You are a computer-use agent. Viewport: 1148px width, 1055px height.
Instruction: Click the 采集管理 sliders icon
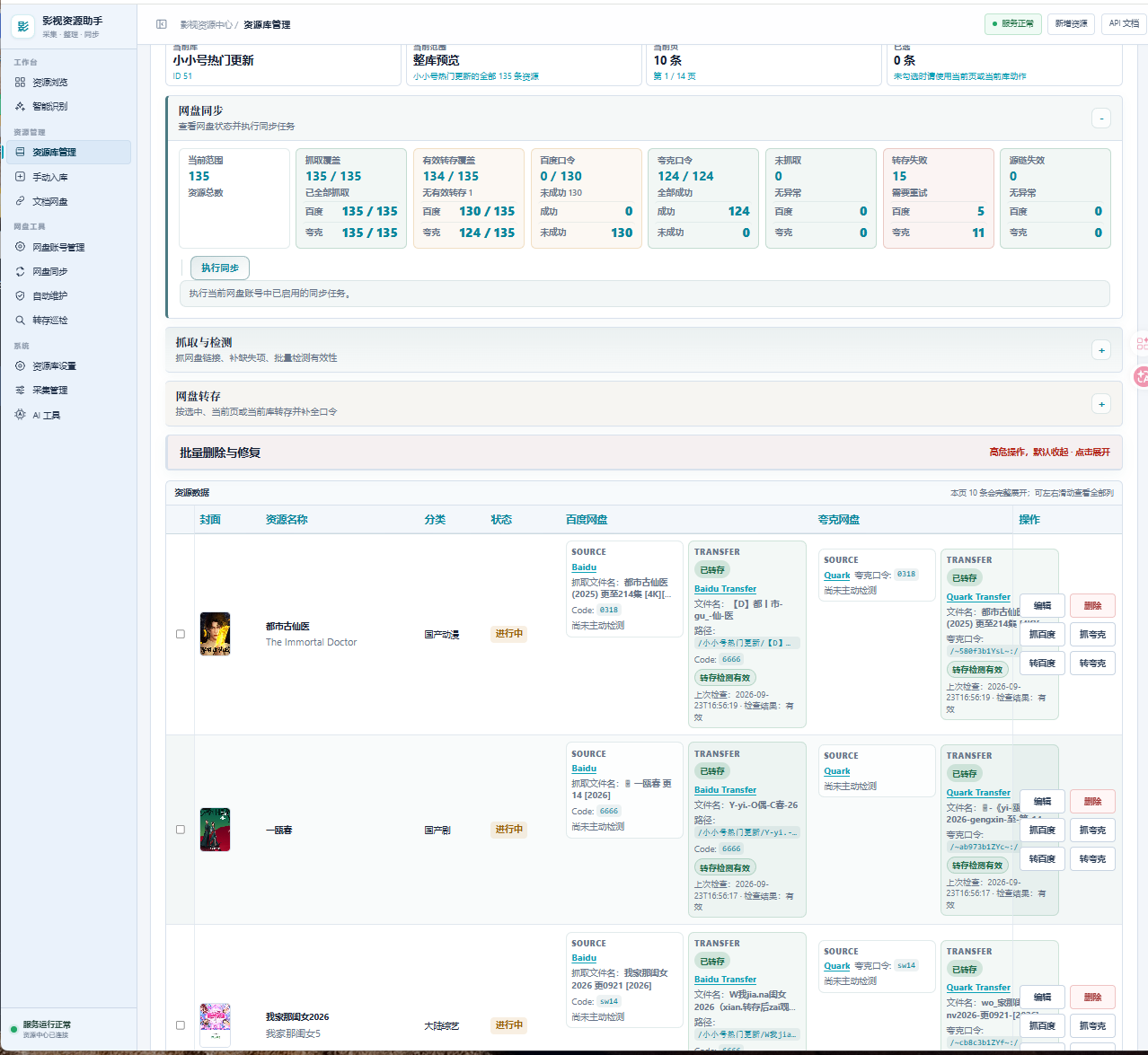coord(20,390)
